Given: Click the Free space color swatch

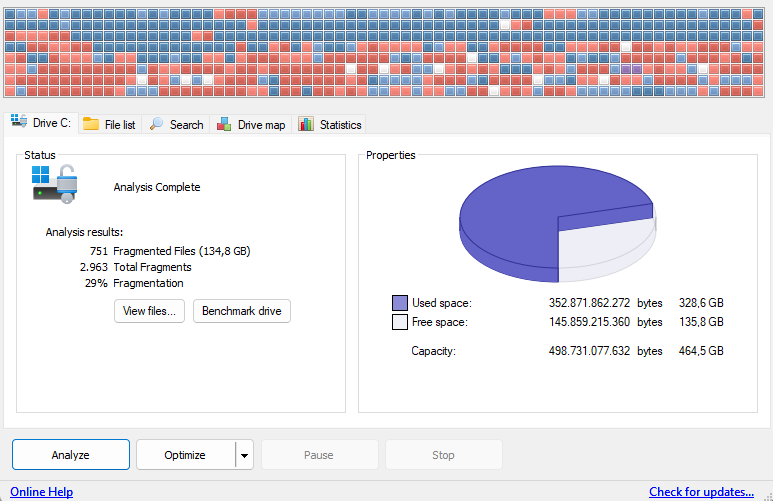Looking at the screenshot, I should [400, 322].
